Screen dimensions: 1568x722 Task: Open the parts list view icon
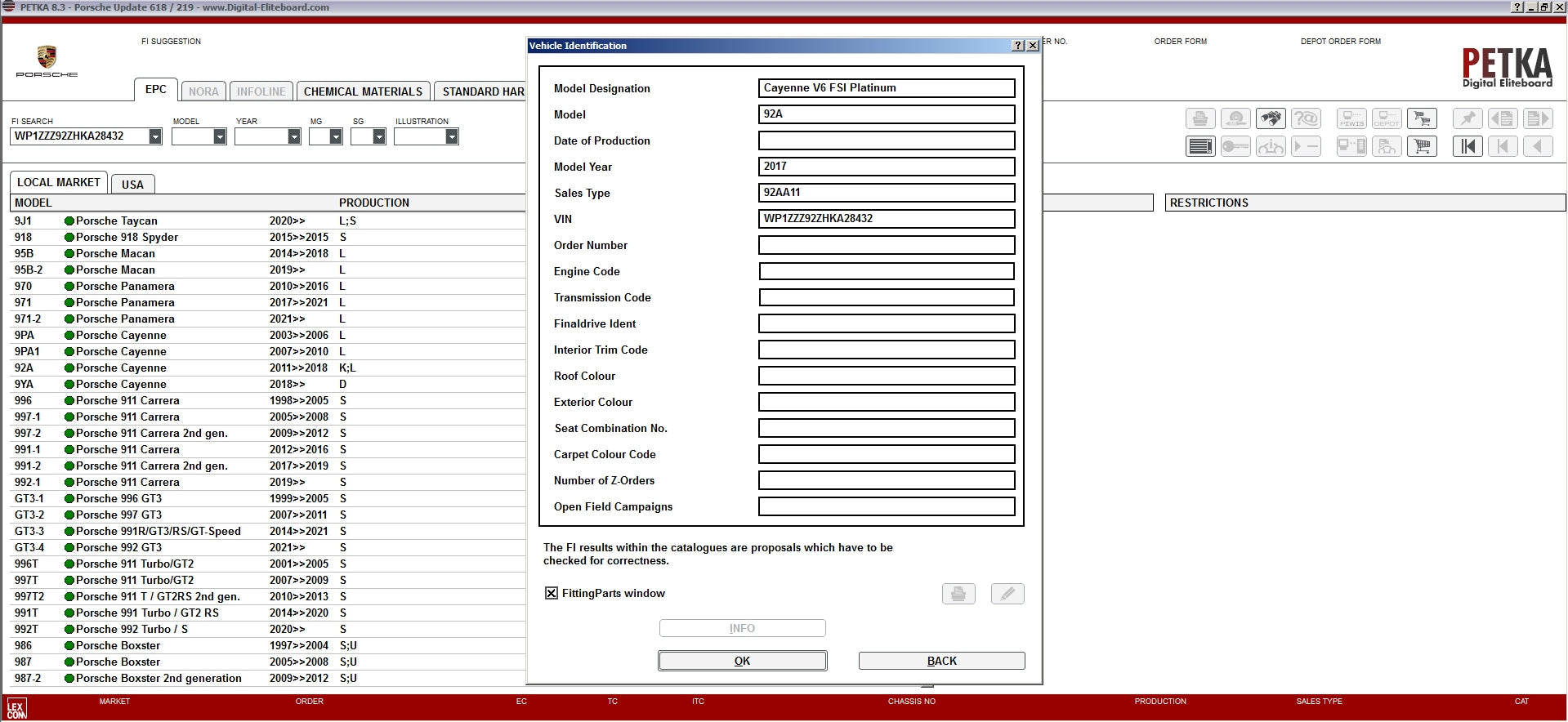pos(1200,147)
